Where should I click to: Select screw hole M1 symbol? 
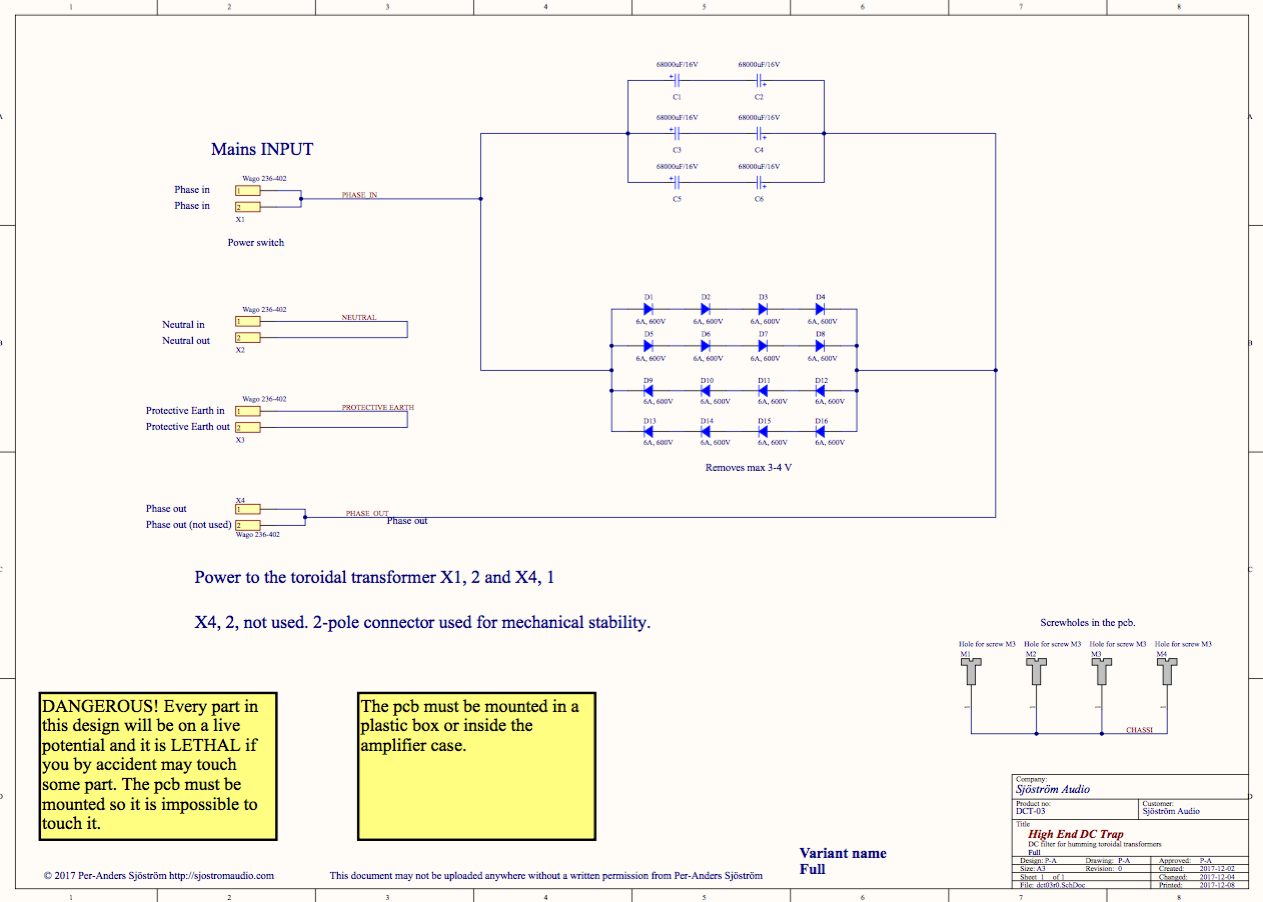tap(971, 672)
